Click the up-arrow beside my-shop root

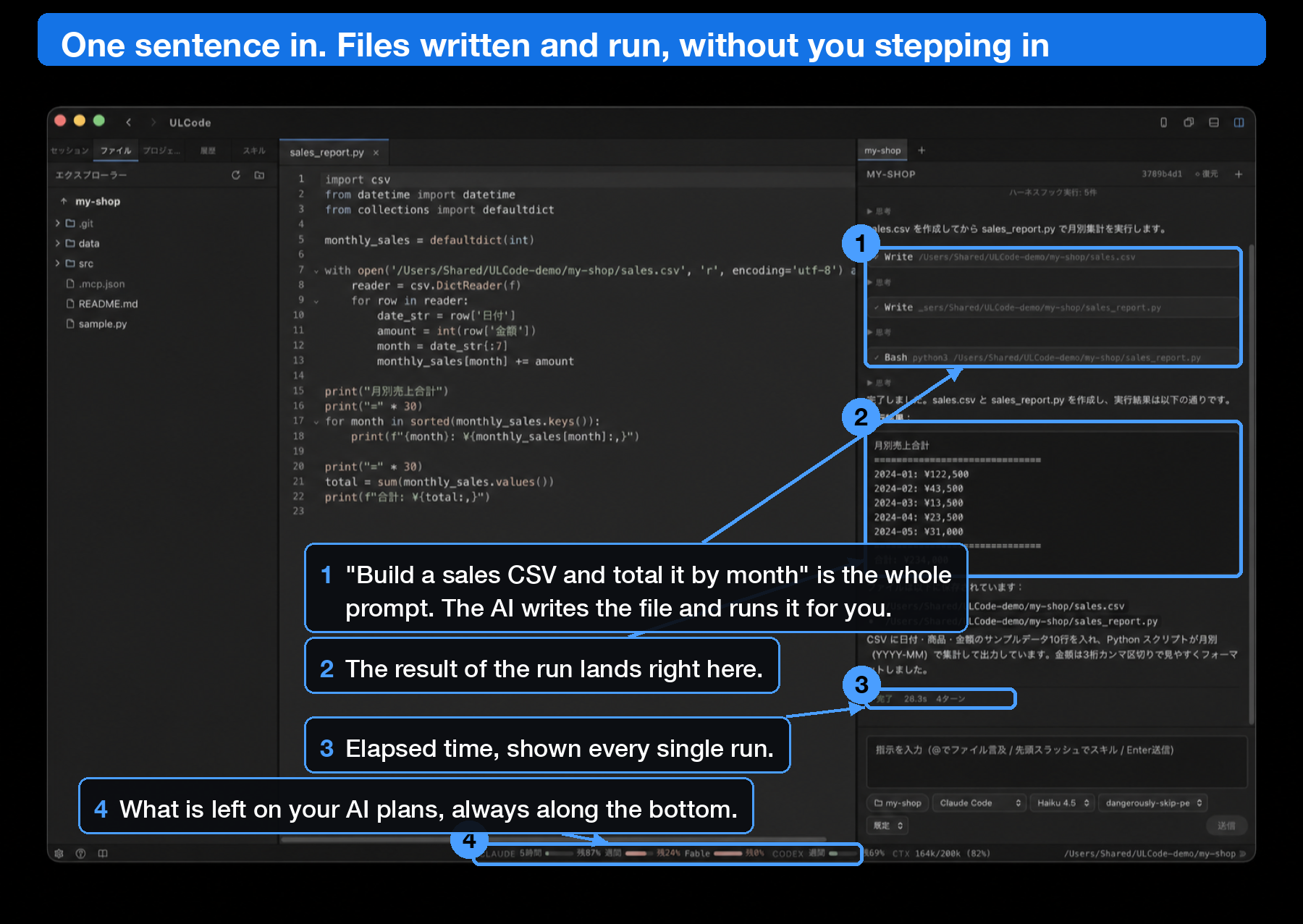64,201
